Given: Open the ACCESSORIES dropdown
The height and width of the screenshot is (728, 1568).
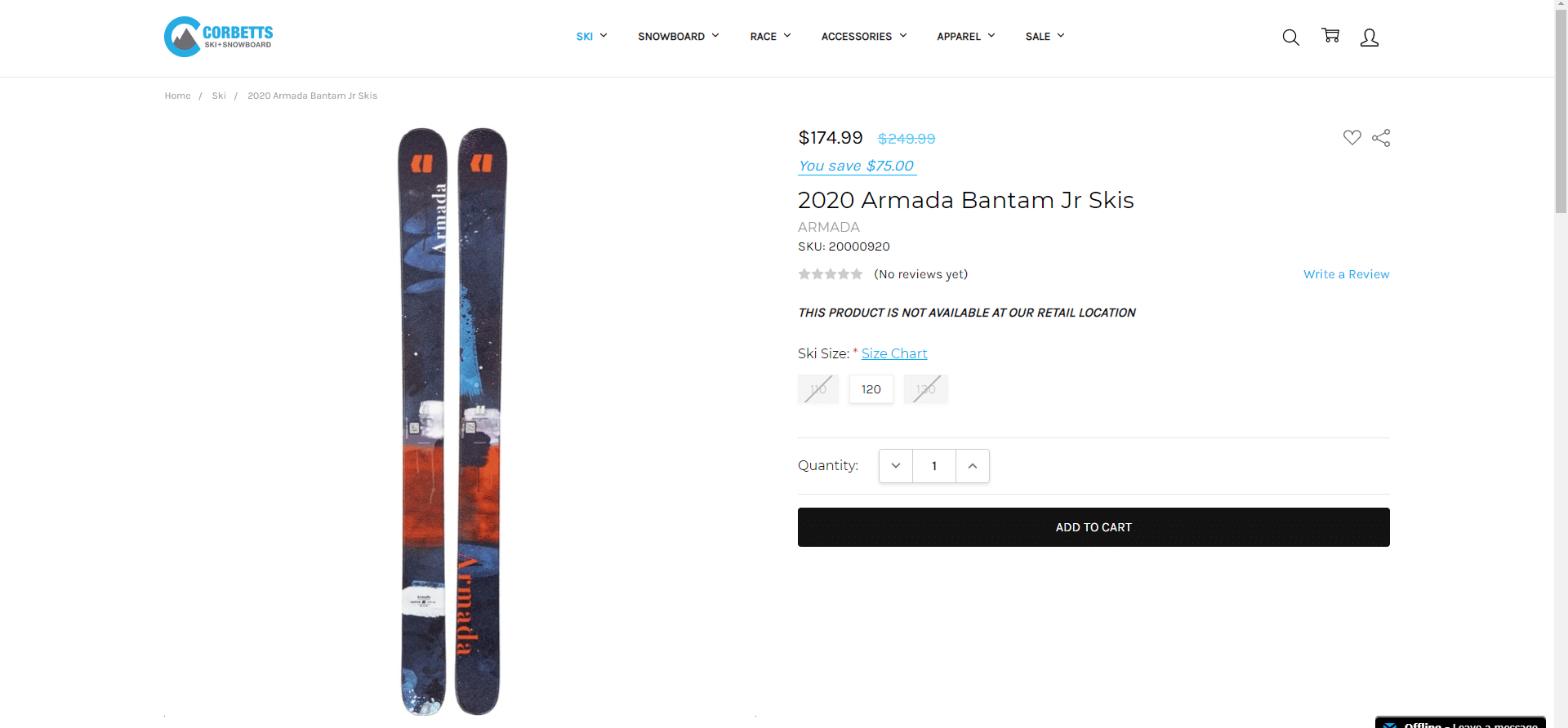Looking at the screenshot, I should pos(862,36).
